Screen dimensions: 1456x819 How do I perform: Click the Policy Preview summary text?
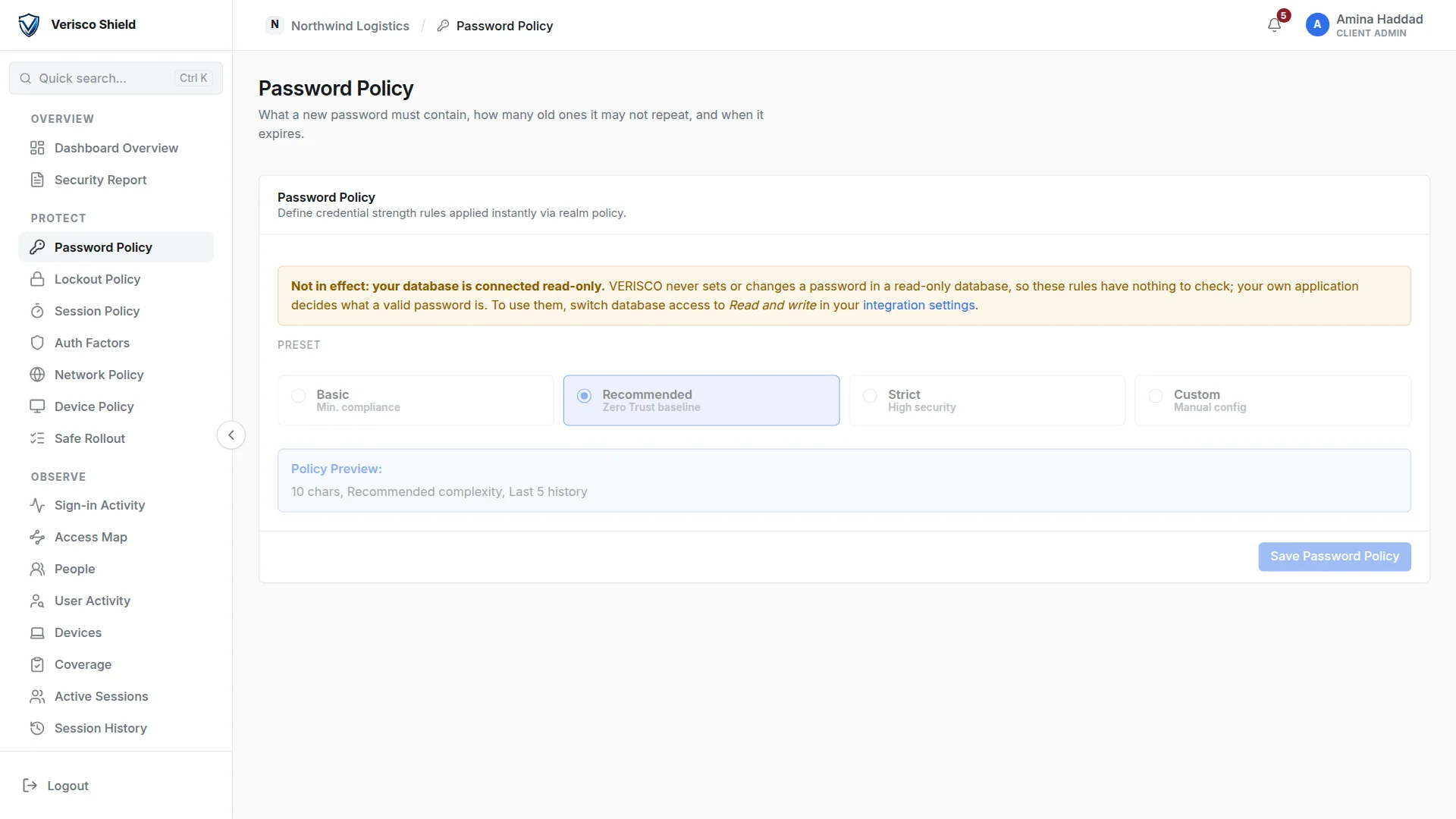[x=439, y=491]
